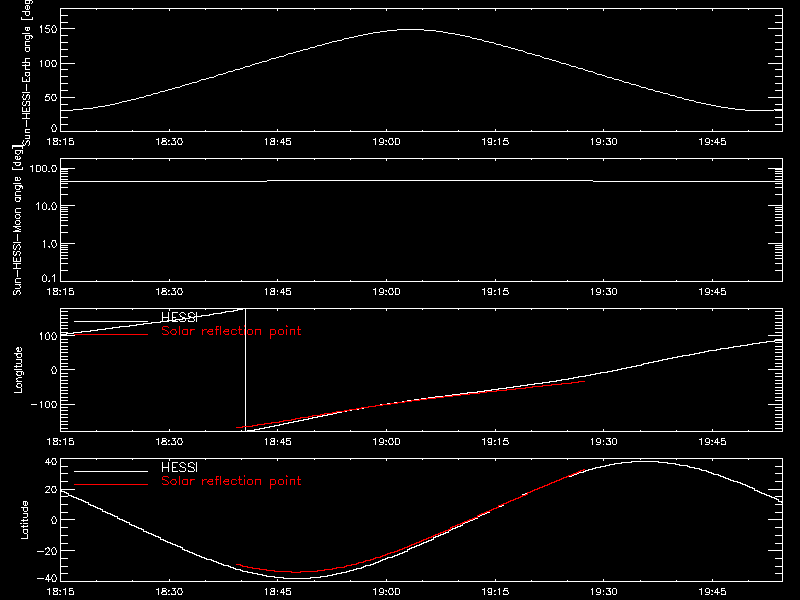
Task: Click 100.0 tick on Moon angle axis
Action: pos(43,168)
